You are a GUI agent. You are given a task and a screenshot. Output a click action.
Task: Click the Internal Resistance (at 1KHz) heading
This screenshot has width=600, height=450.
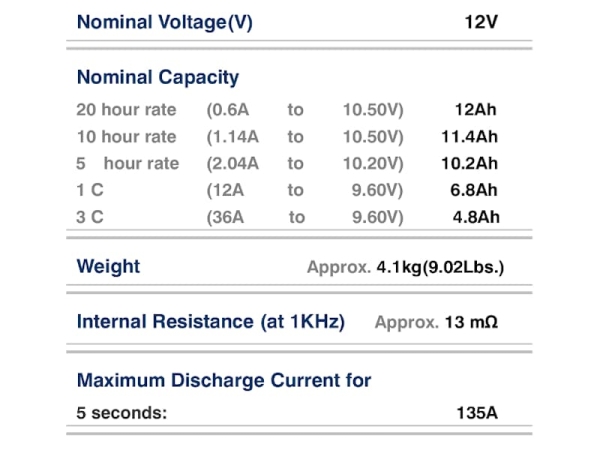(211, 322)
